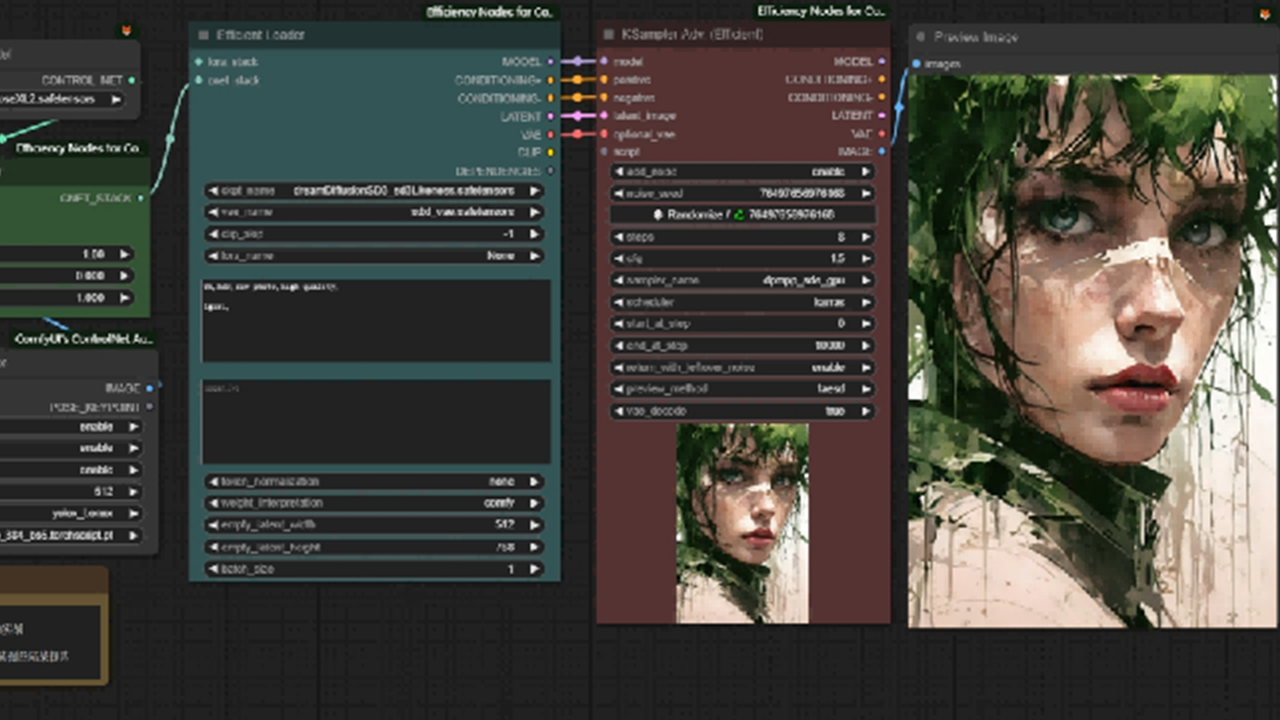Increase empty_latent_width with right arrow

[535, 525]
